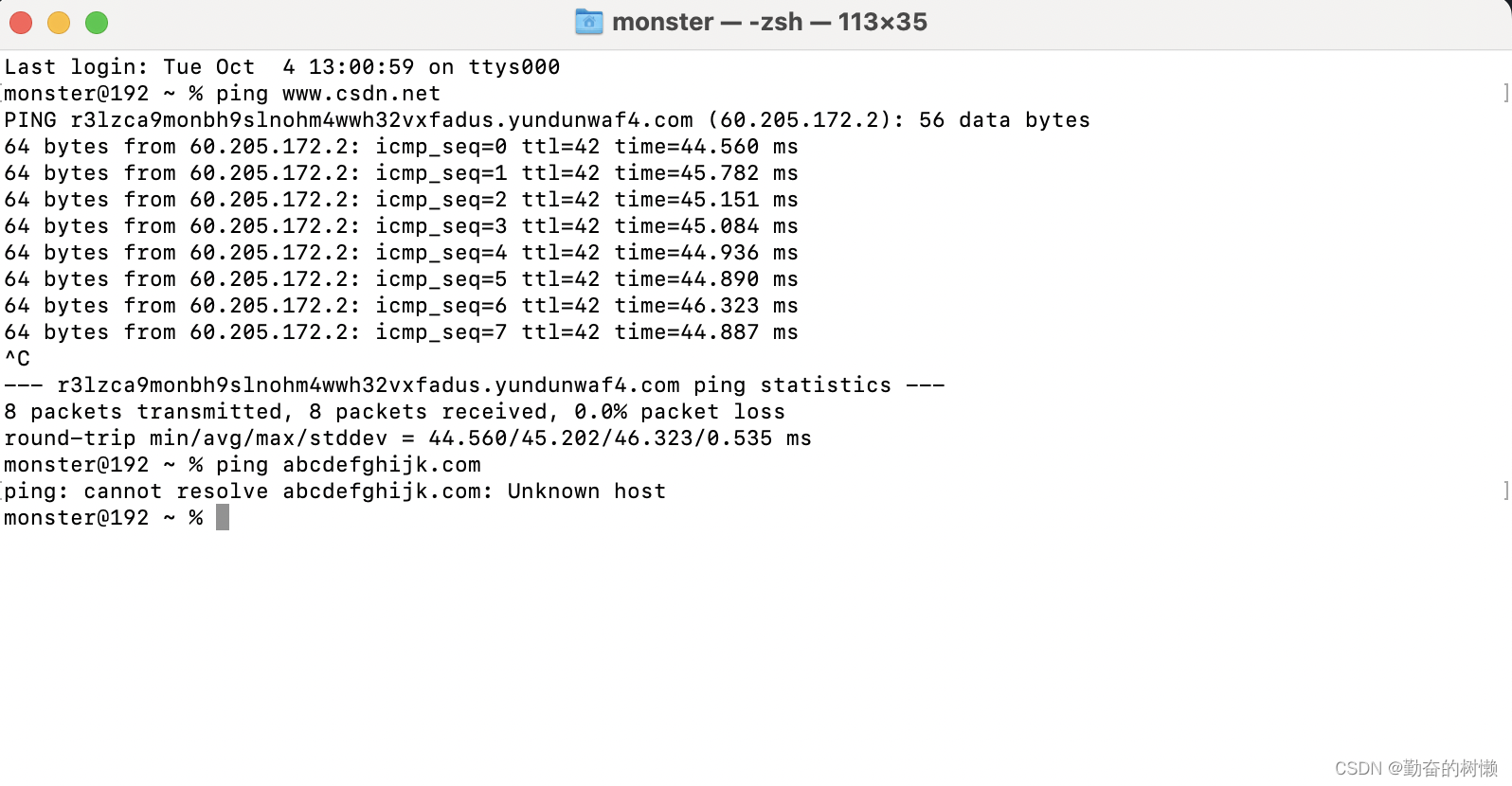Click the red close traffic light
The image size is (1512, 786).
20,21
